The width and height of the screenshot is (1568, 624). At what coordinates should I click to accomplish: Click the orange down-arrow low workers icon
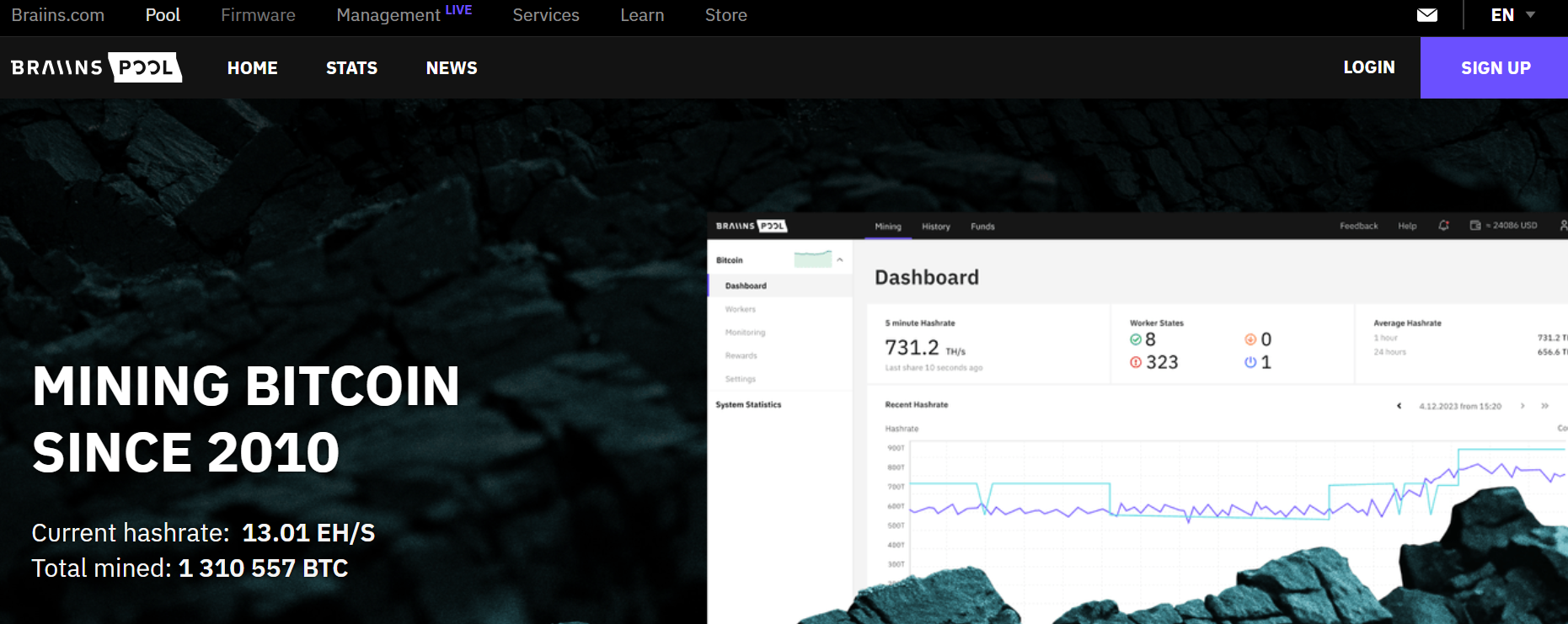tap(1250, 339)
